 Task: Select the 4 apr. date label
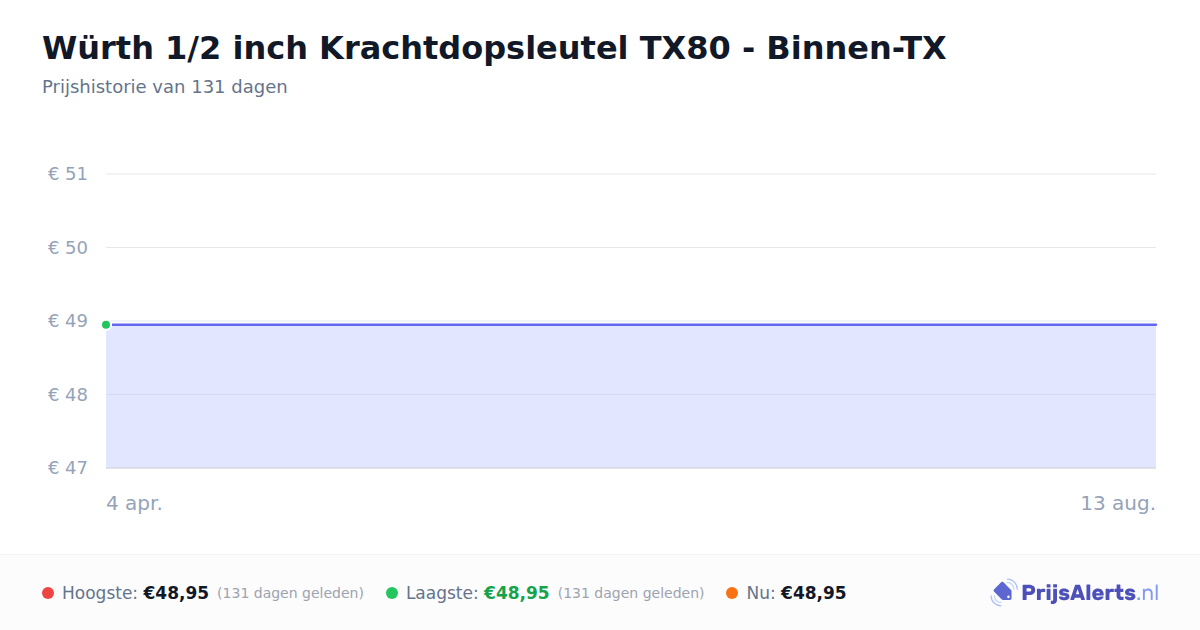pos(134,503)
